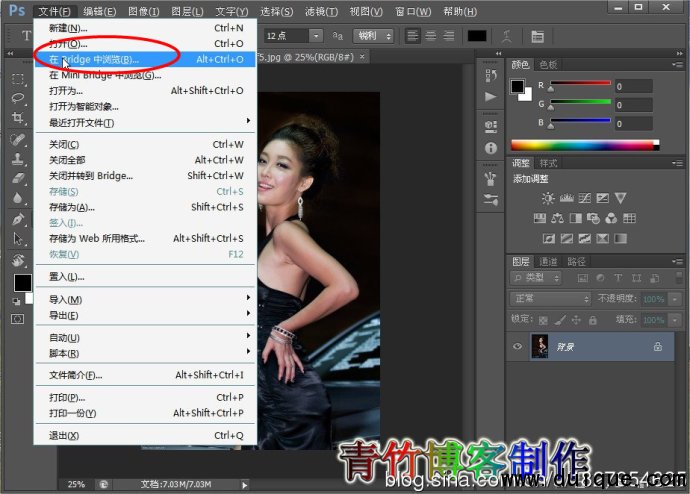Toggle lock all padlock button
The height and width of the screenshot is (494, 690).
pos(593,320)
